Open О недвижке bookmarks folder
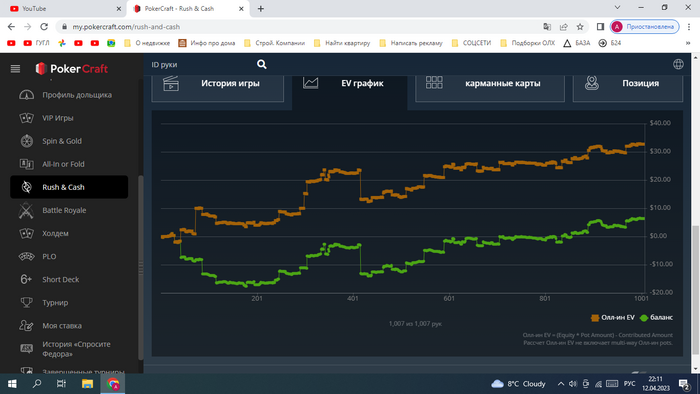Image resolution: width=700 pixels, height=394 pixels. pyautogui.click(x=146, y=43)
